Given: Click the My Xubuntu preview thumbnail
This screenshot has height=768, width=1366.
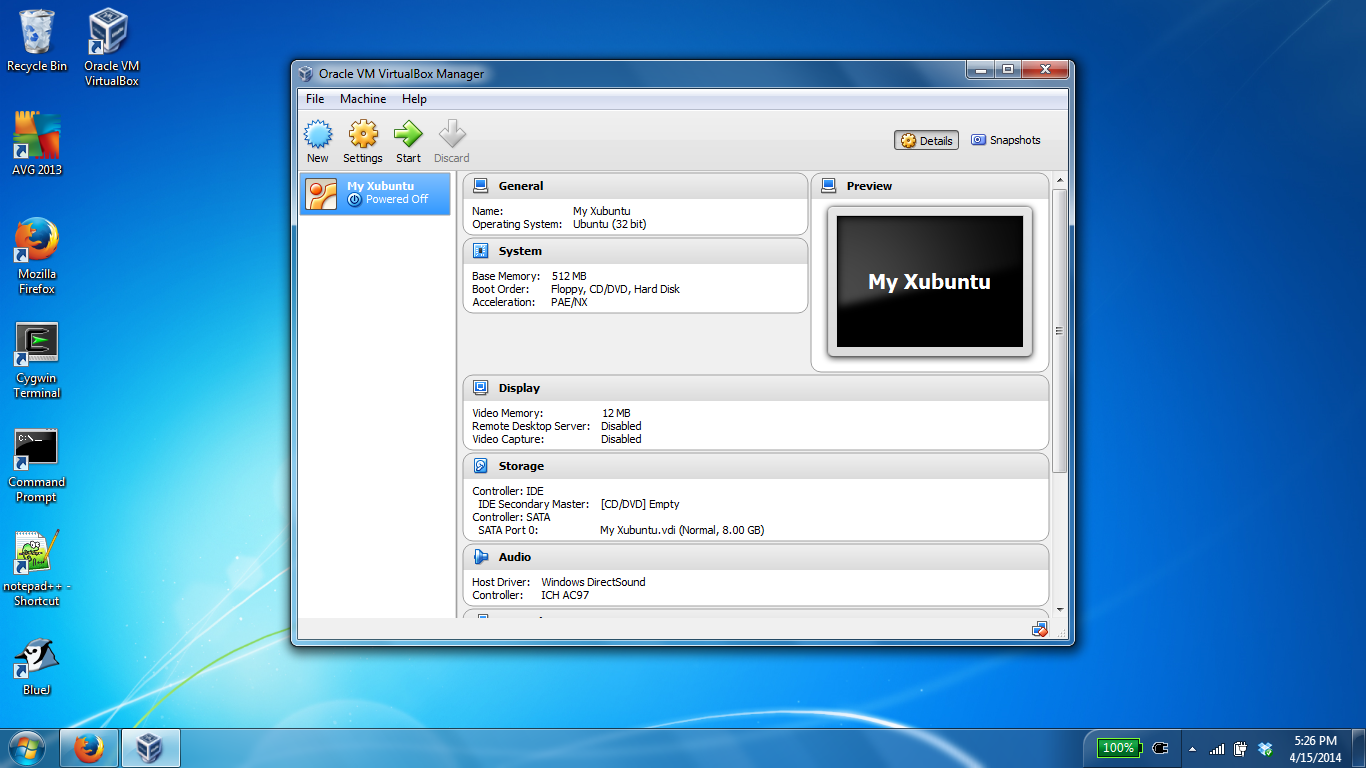Looking at the screenshot, I should tap(930, 282).
